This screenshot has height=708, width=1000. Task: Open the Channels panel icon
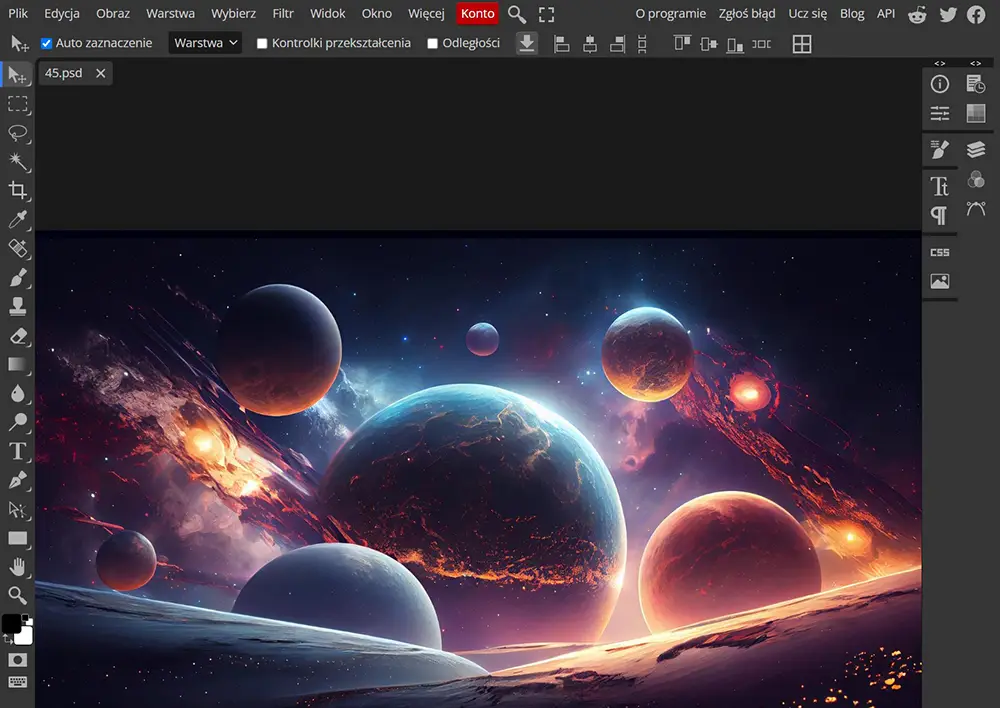976,179
